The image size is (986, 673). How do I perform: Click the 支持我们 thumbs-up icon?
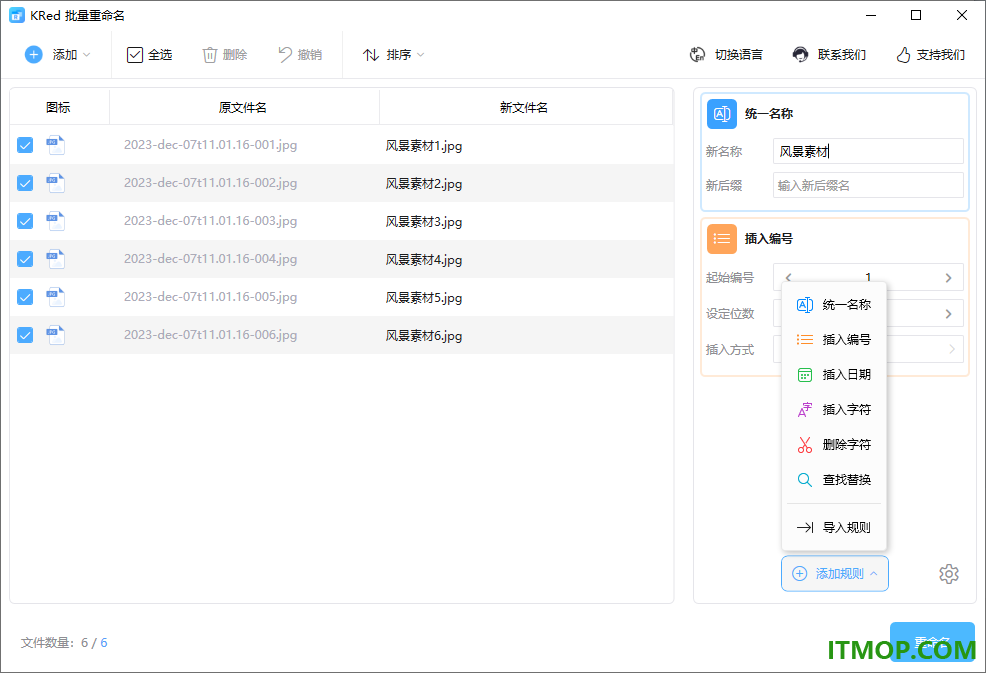pos(903,55)
